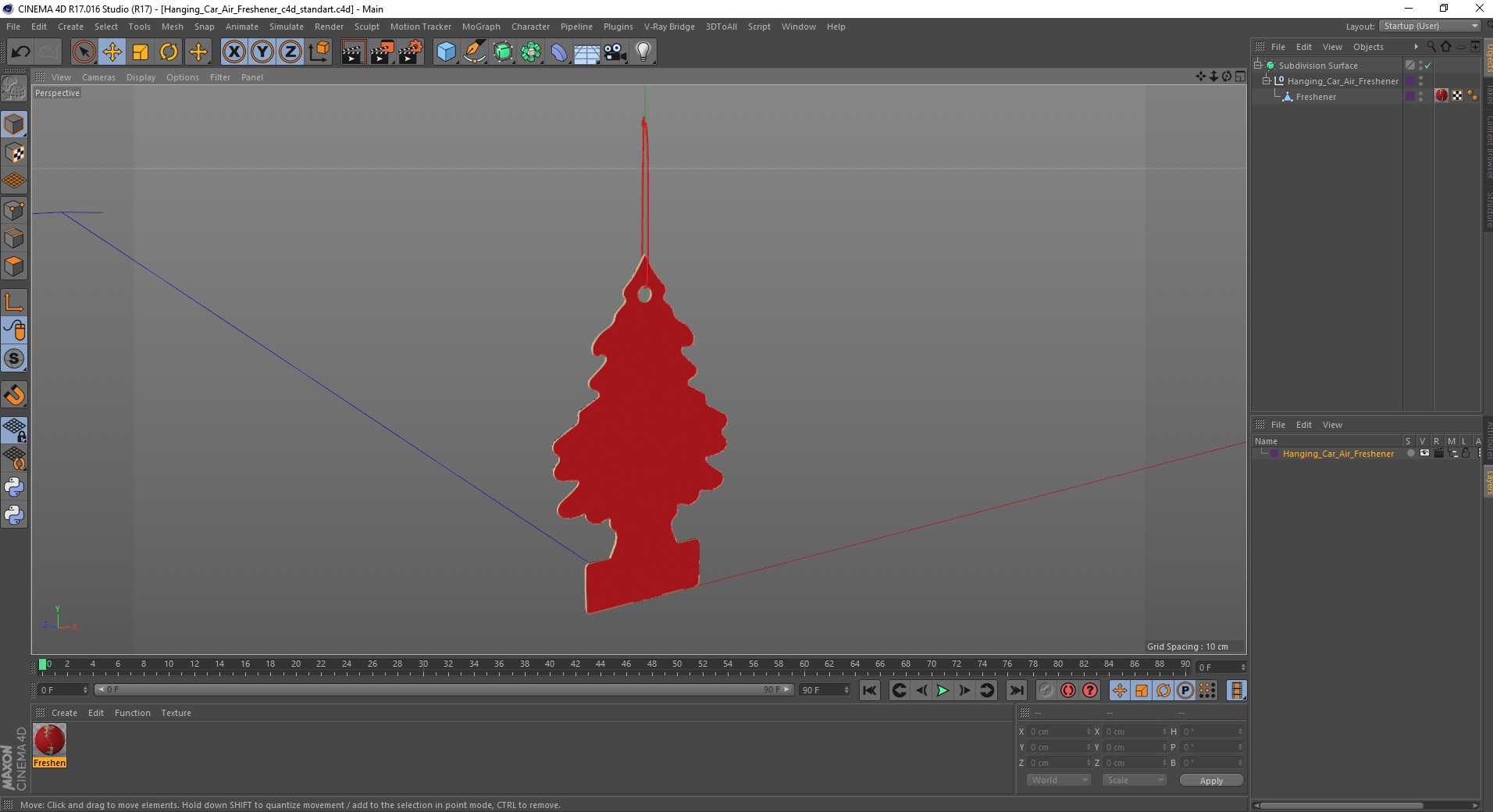Toggle X axis lock
Viewport: 1493px width, 812px height.
(233, 52)
